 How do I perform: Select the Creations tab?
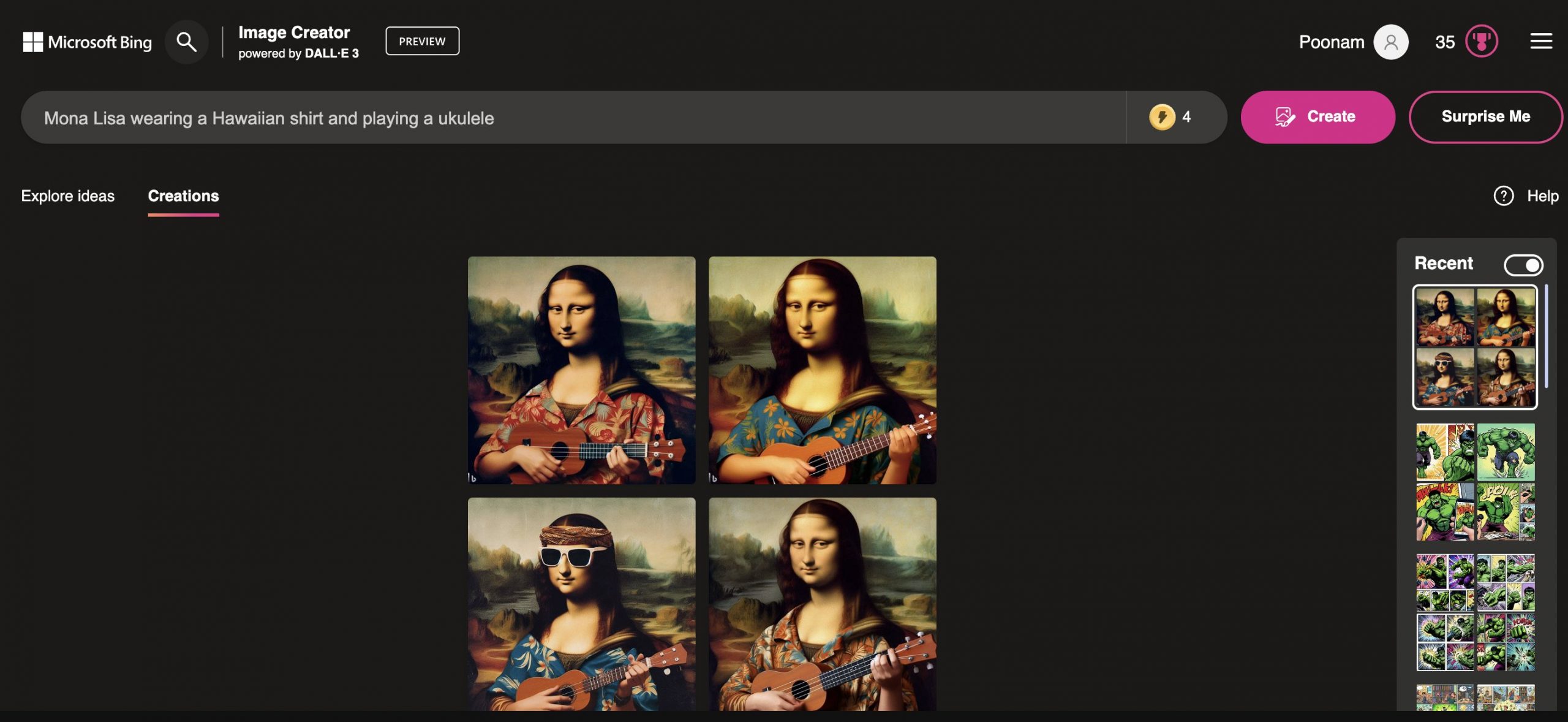point(183,196)
